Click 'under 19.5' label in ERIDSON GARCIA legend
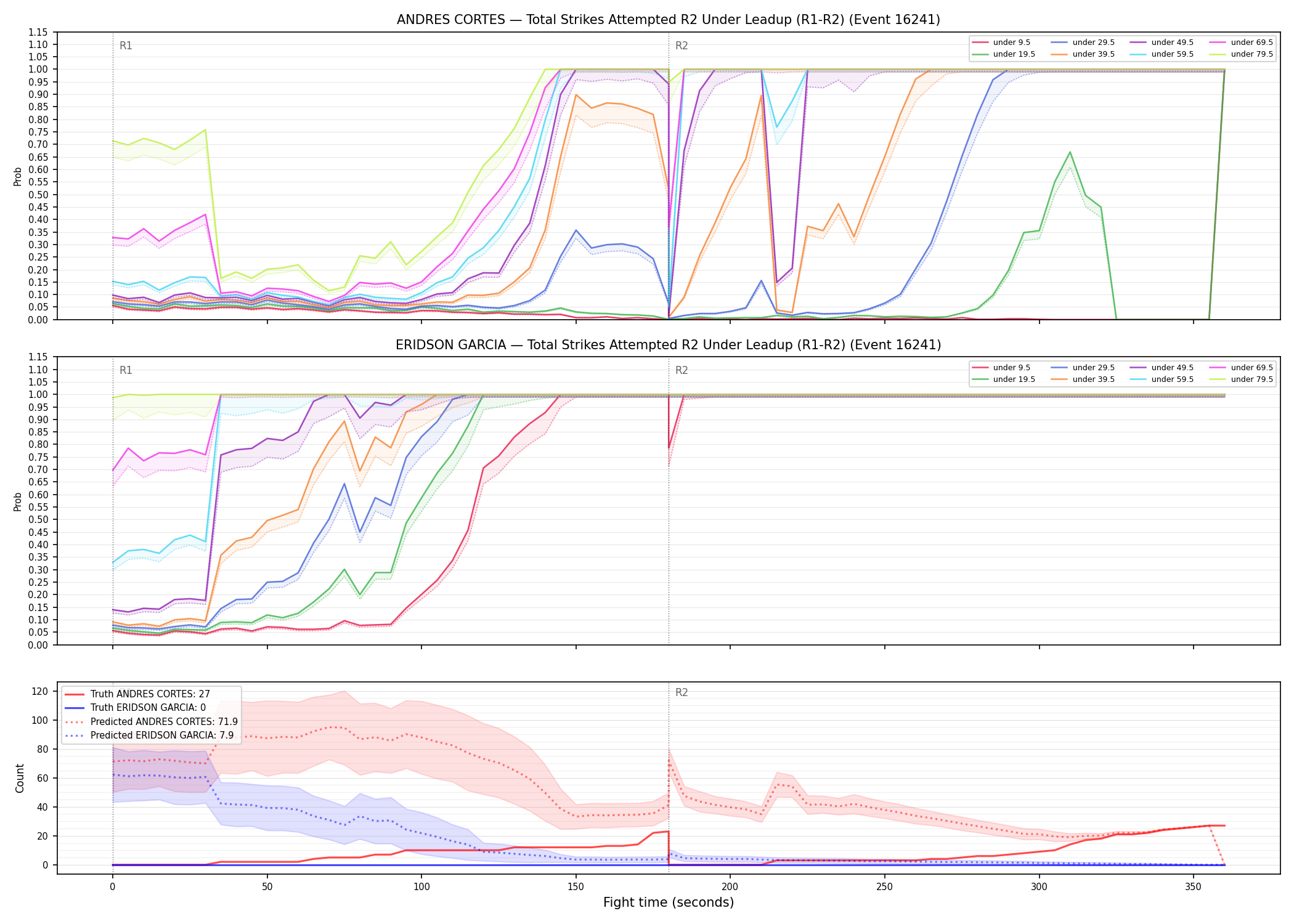This screenshot has width=1294, height=924. 1014,379
